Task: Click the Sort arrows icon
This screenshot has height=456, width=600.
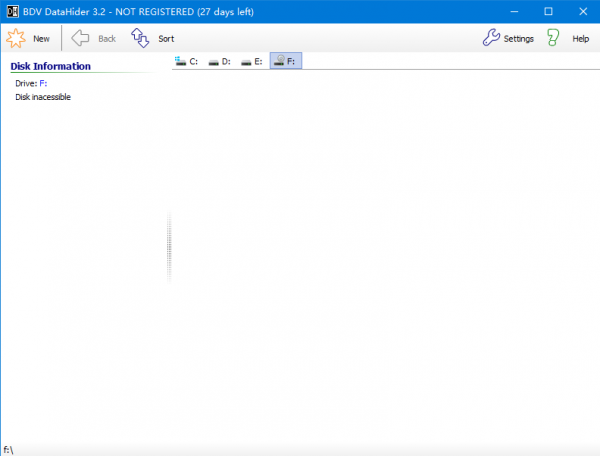Action: pos(140,38)
